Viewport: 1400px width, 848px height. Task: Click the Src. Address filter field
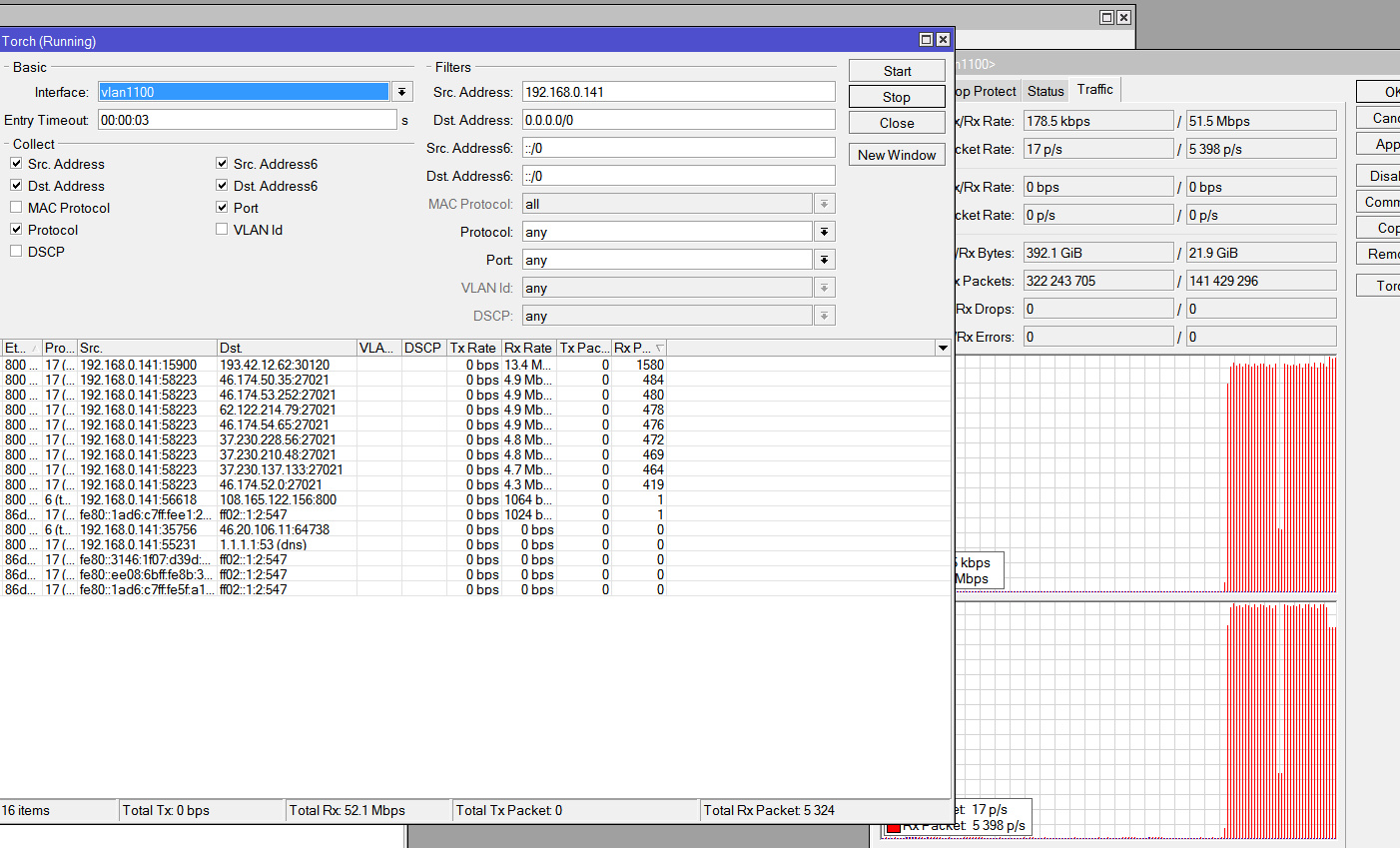[x=678, y=92]
